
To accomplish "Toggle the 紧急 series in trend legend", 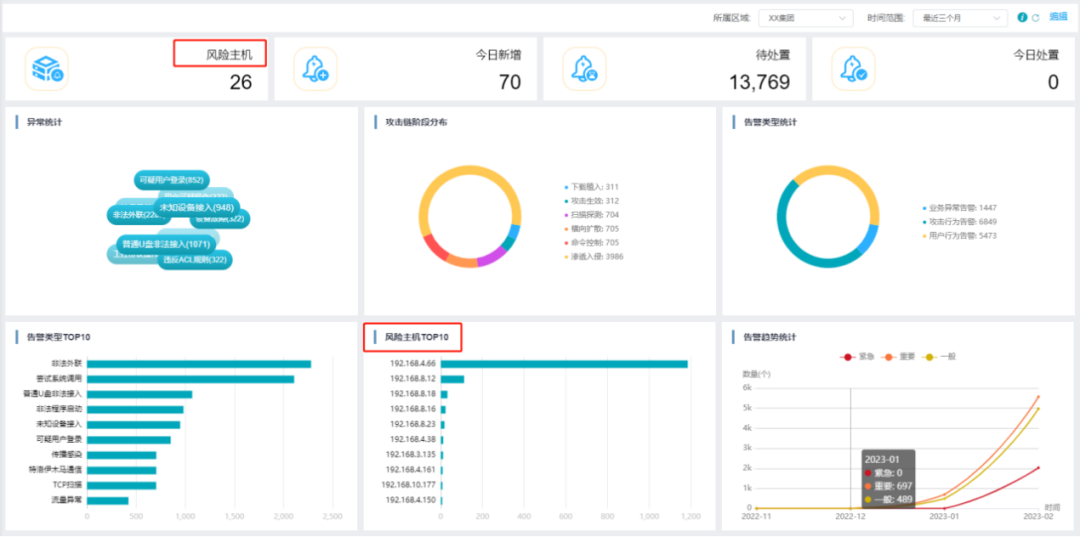I will click(x=858, y=357).
